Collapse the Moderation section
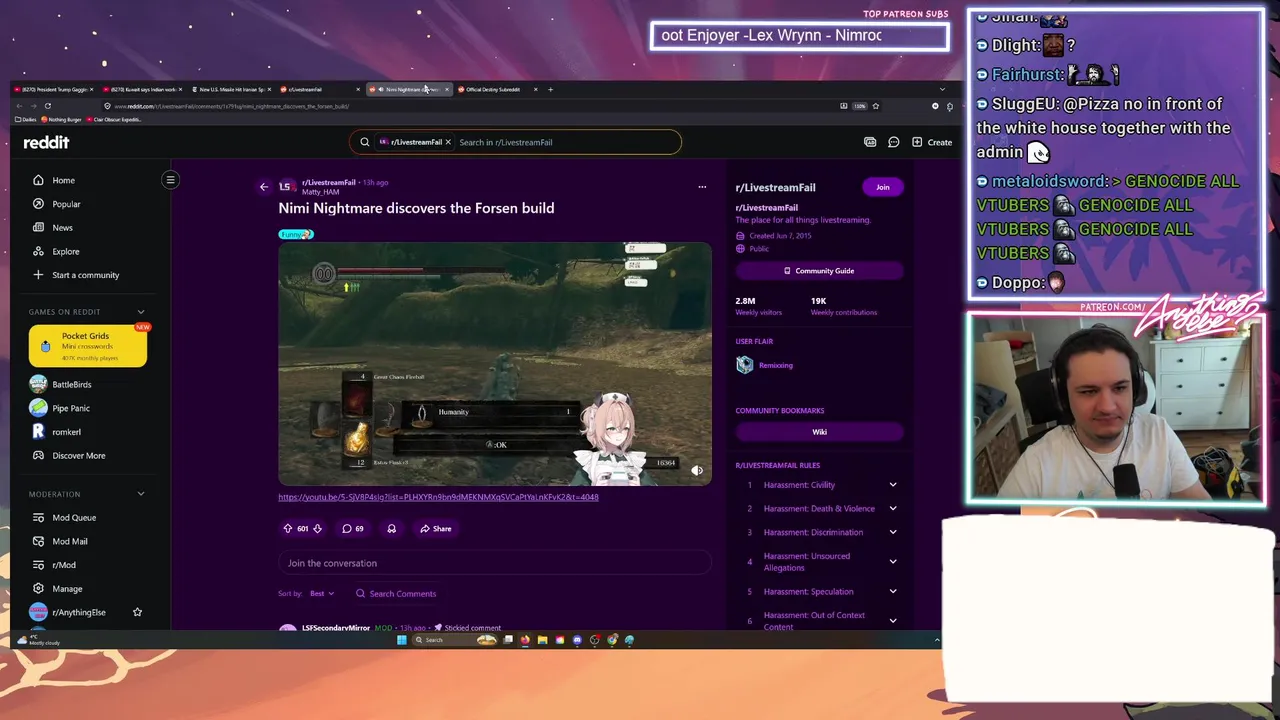Screen dimensions: 1280x720 pyautogui.click(x=141, y=494)
